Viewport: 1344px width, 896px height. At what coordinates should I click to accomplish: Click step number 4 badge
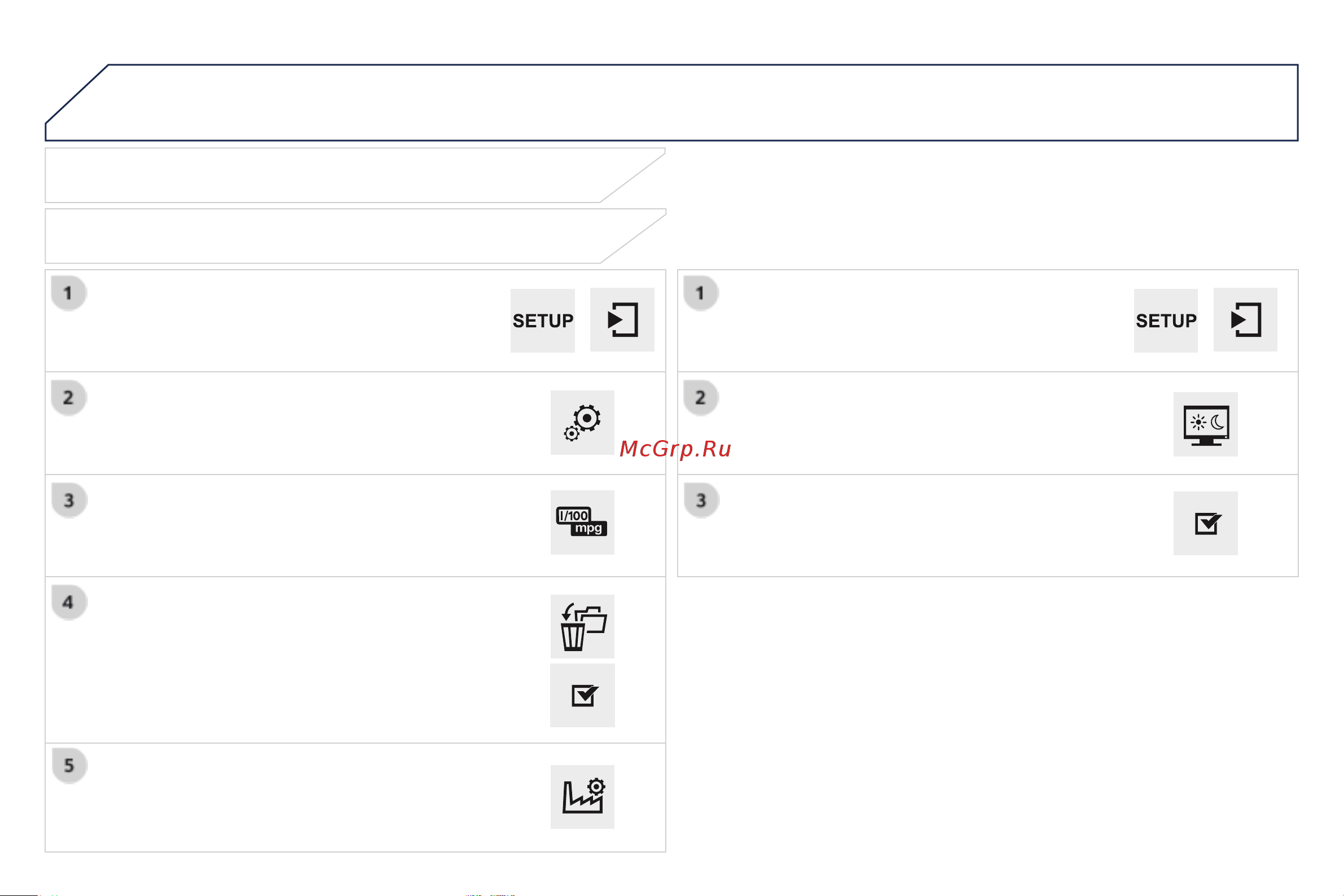click(x=69, y=601)
